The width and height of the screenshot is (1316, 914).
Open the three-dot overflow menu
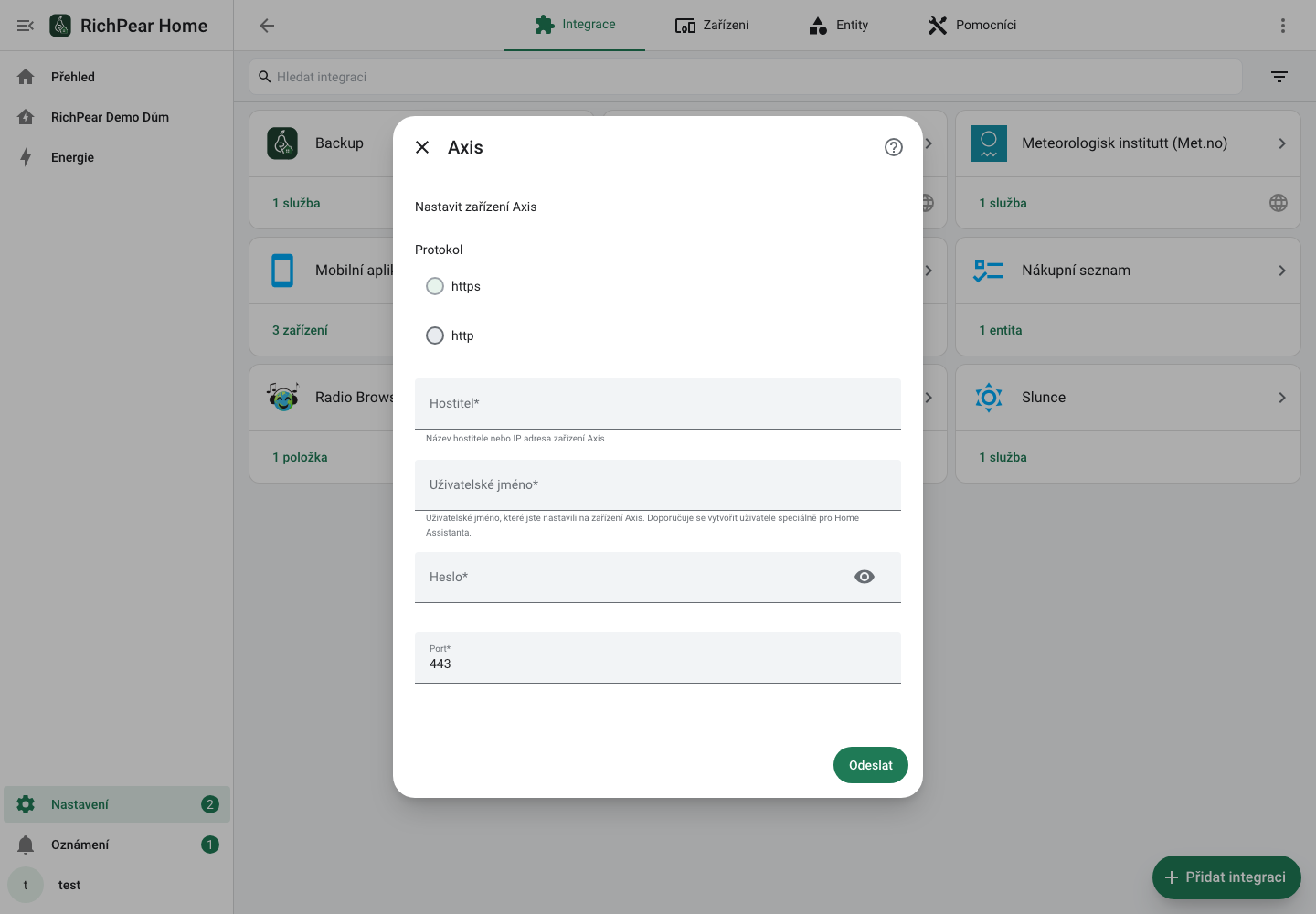click(1283, 26)
